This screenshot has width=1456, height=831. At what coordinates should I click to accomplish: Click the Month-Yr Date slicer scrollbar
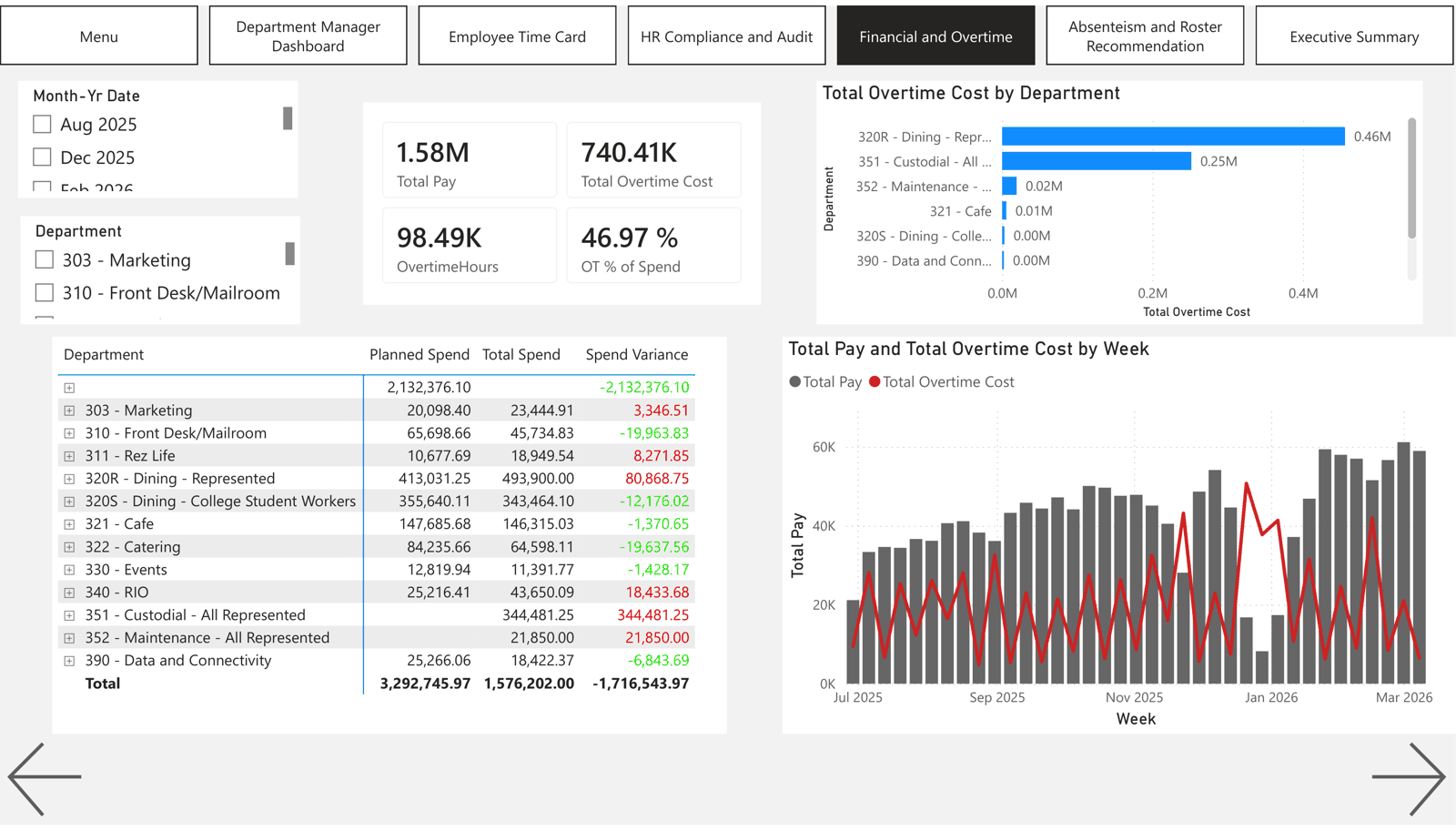point(288,118)
